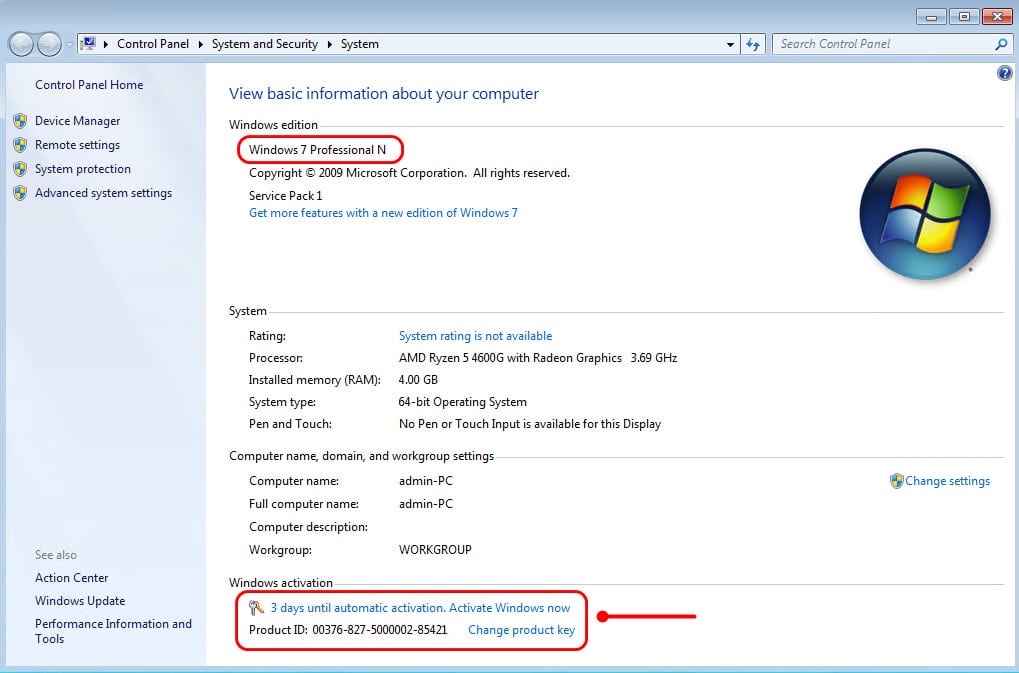The image size is (1019, 673).
Task: Go to Control Panel Home
Action: (x=89, y=84)
